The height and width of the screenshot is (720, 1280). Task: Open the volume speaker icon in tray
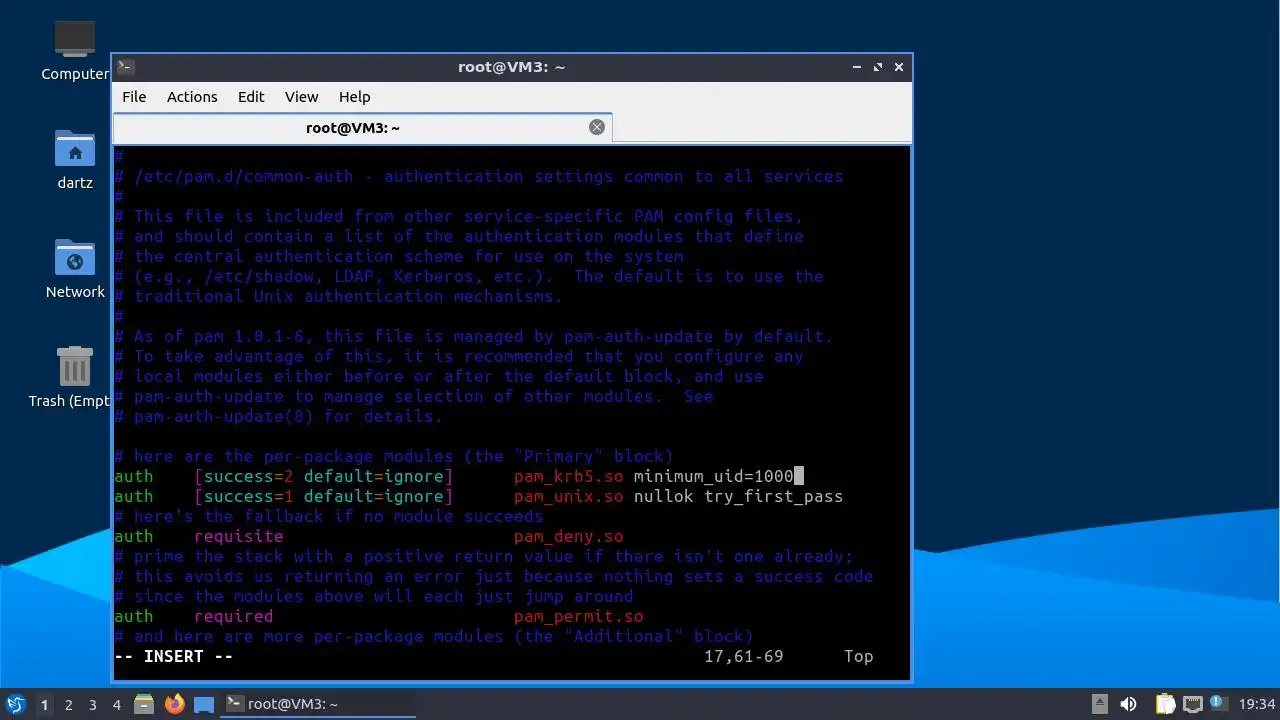[1129, 704]
